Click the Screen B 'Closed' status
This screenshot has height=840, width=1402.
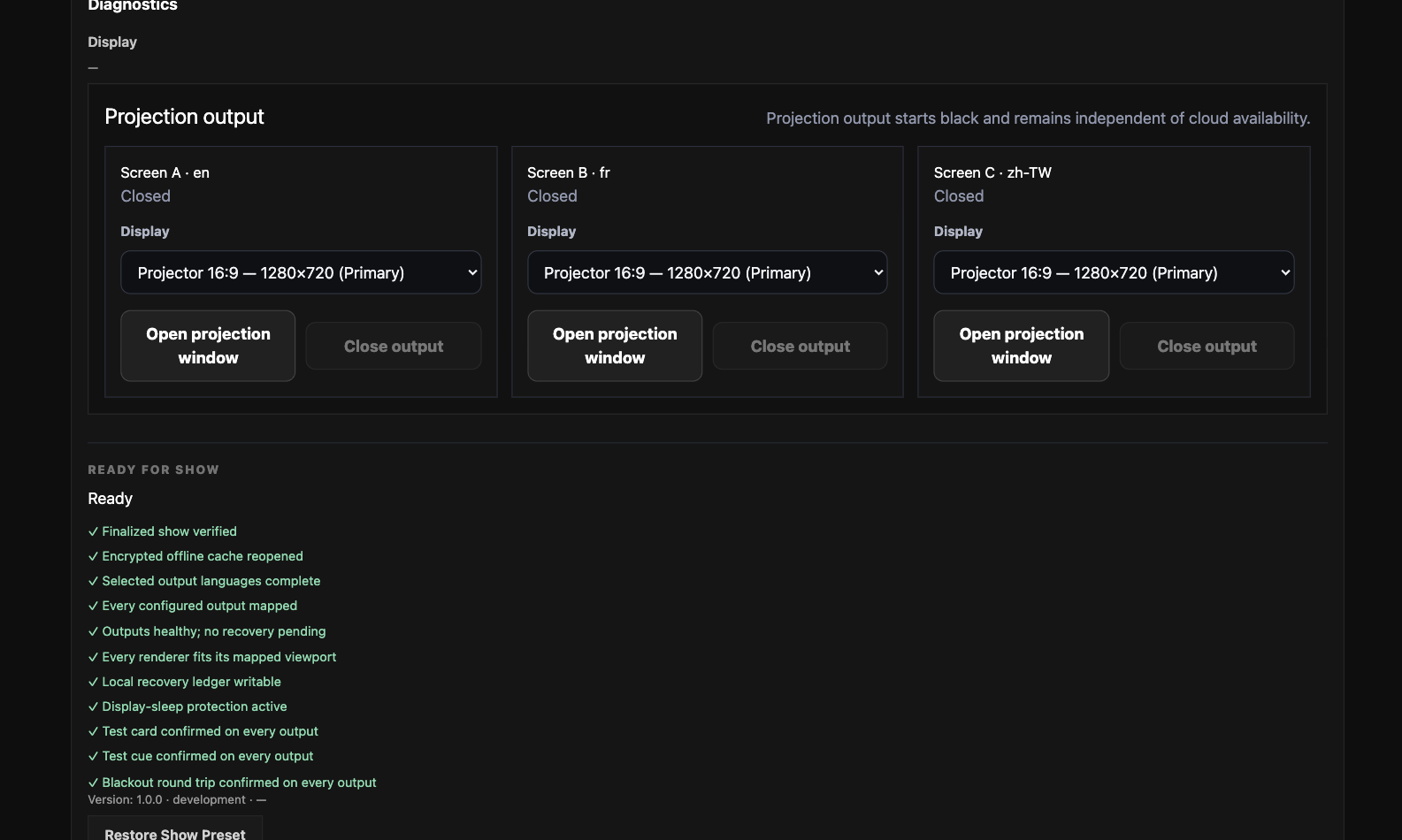click(552, 196)
